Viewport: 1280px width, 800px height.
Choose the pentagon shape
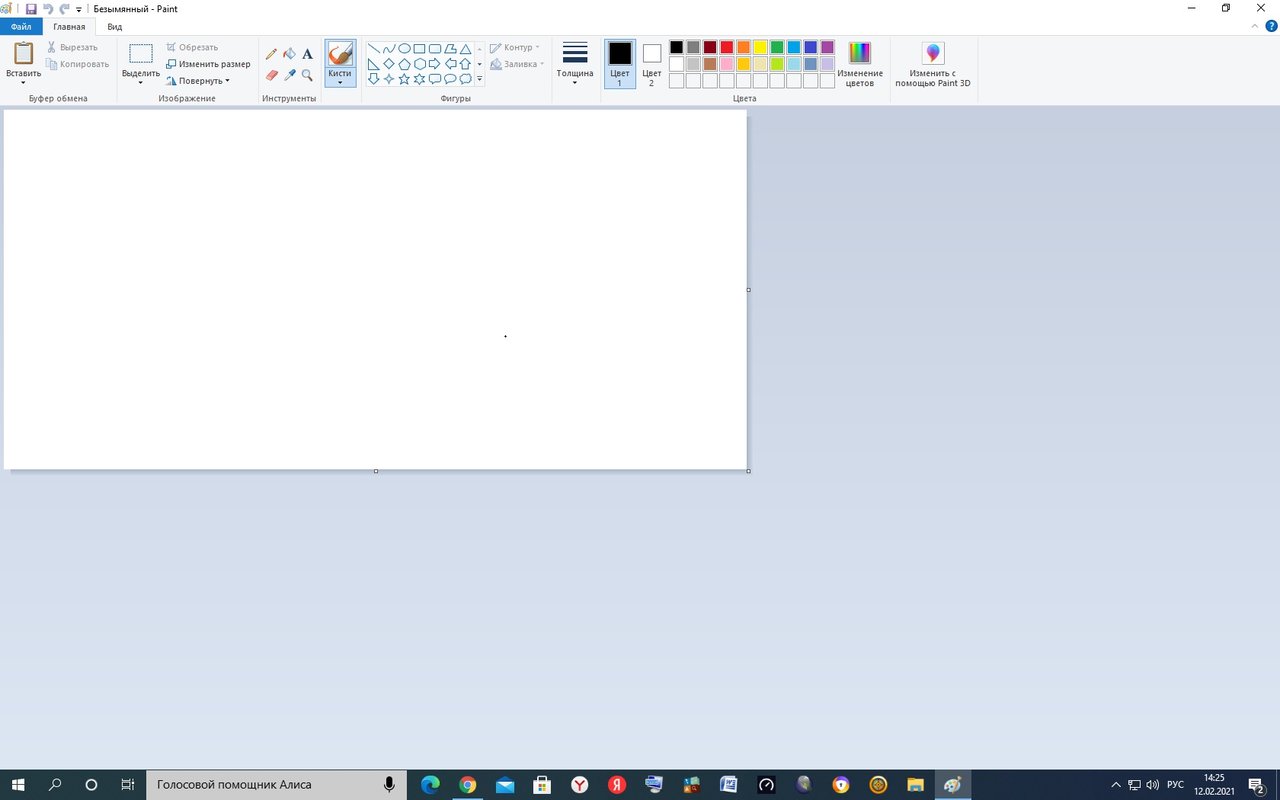tap(404, 64)
